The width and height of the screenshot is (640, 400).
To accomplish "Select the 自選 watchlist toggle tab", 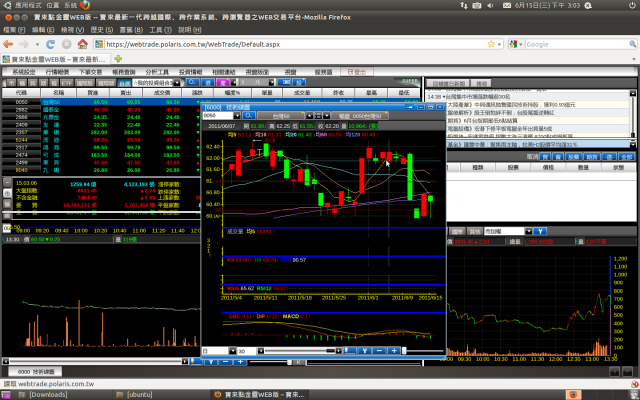I will coord(124,83).
